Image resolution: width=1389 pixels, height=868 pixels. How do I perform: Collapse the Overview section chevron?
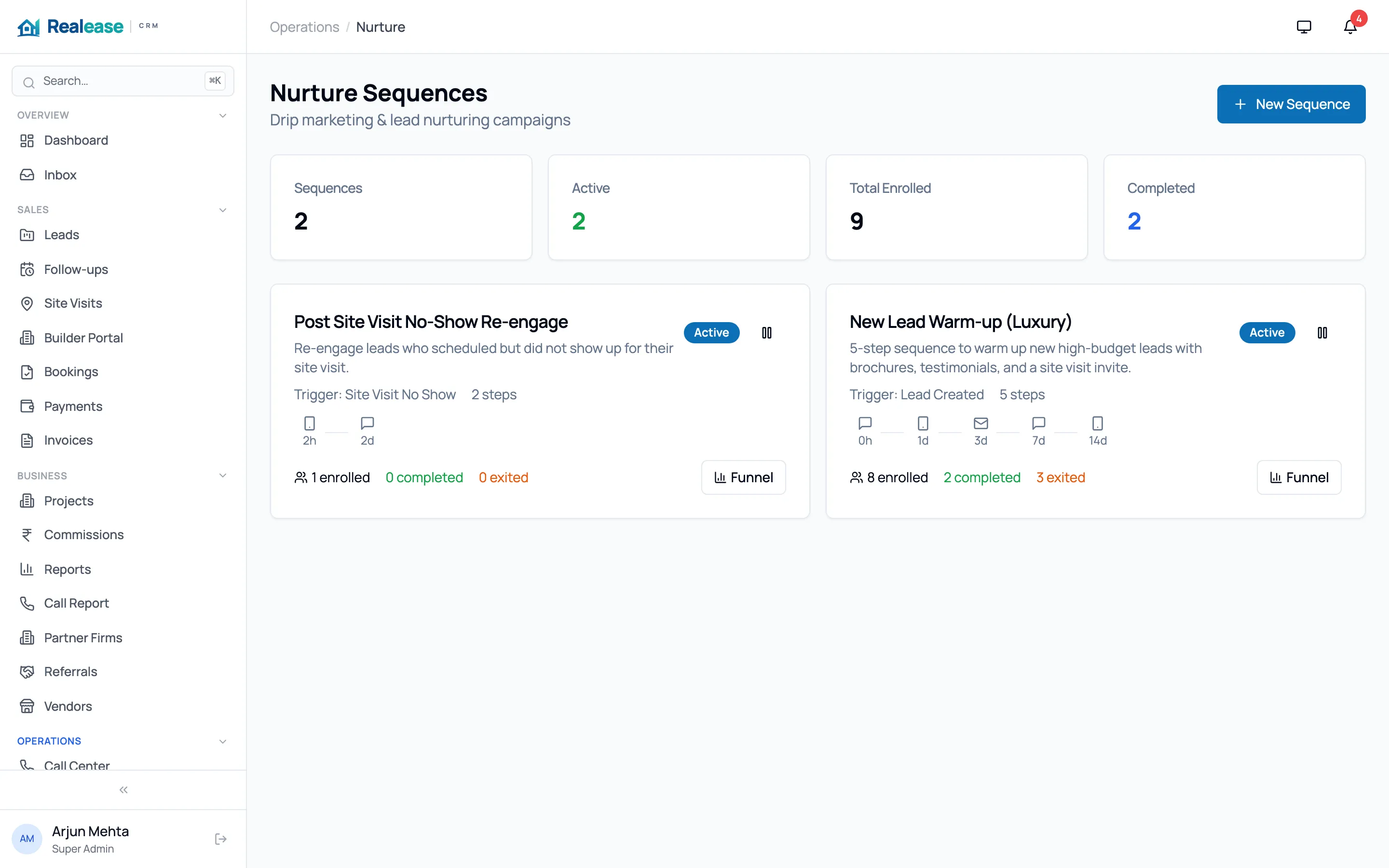[223, 115]
